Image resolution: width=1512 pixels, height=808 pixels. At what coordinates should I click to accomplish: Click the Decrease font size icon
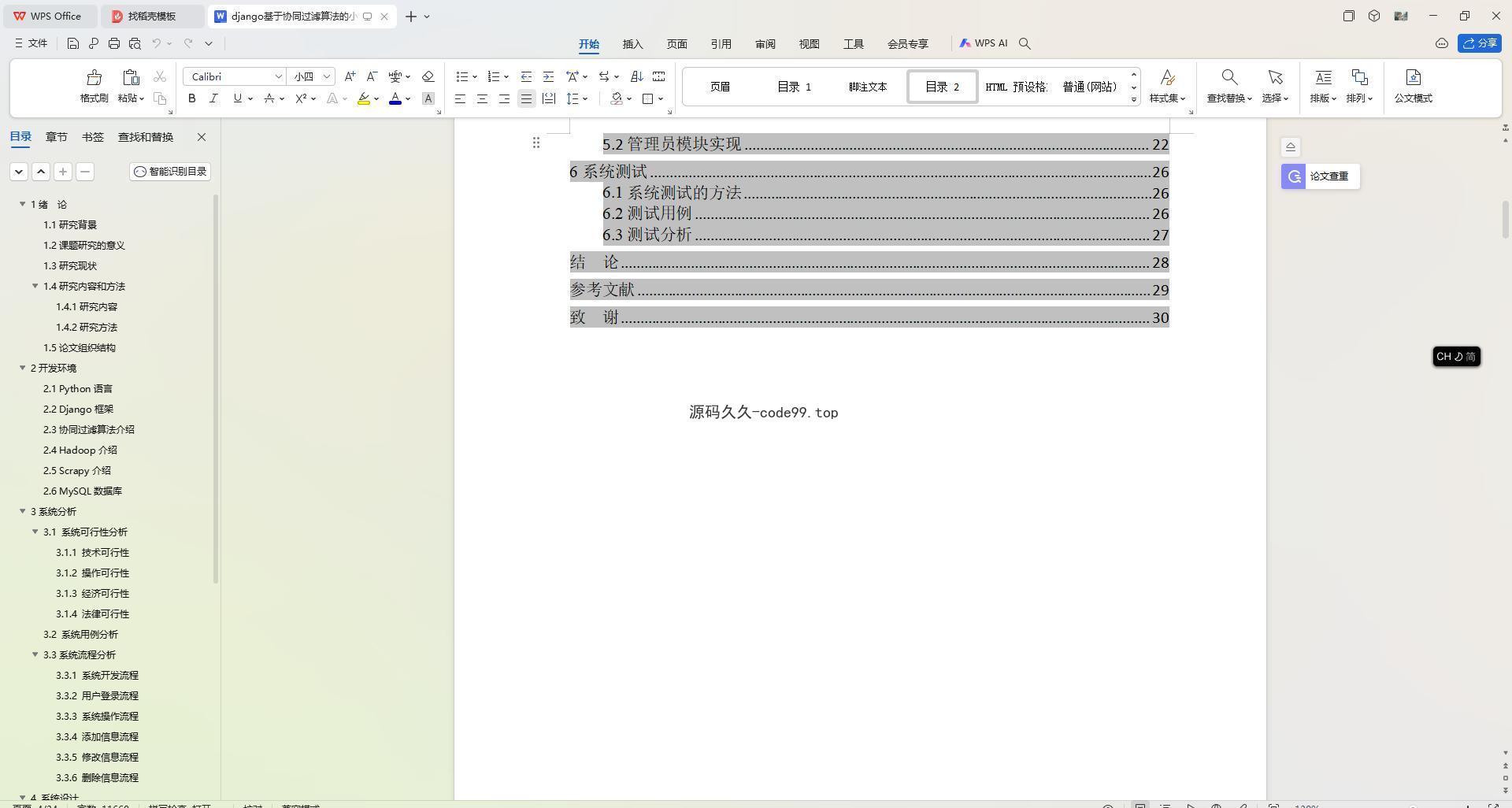(372, 76)
